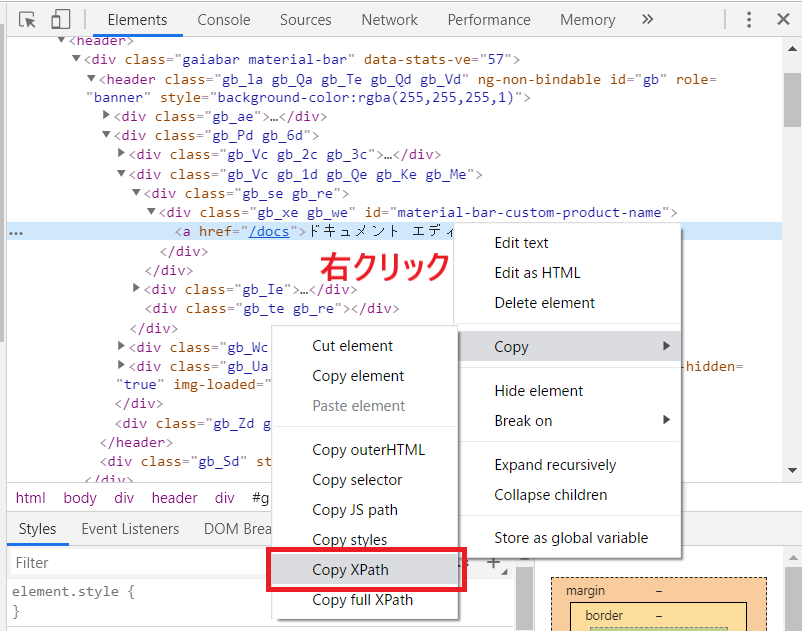The height and width of the screenshot is (631, 802).
Task: Collapse the div gb_Pd gb_6d node
Action: tap(106, 134)
